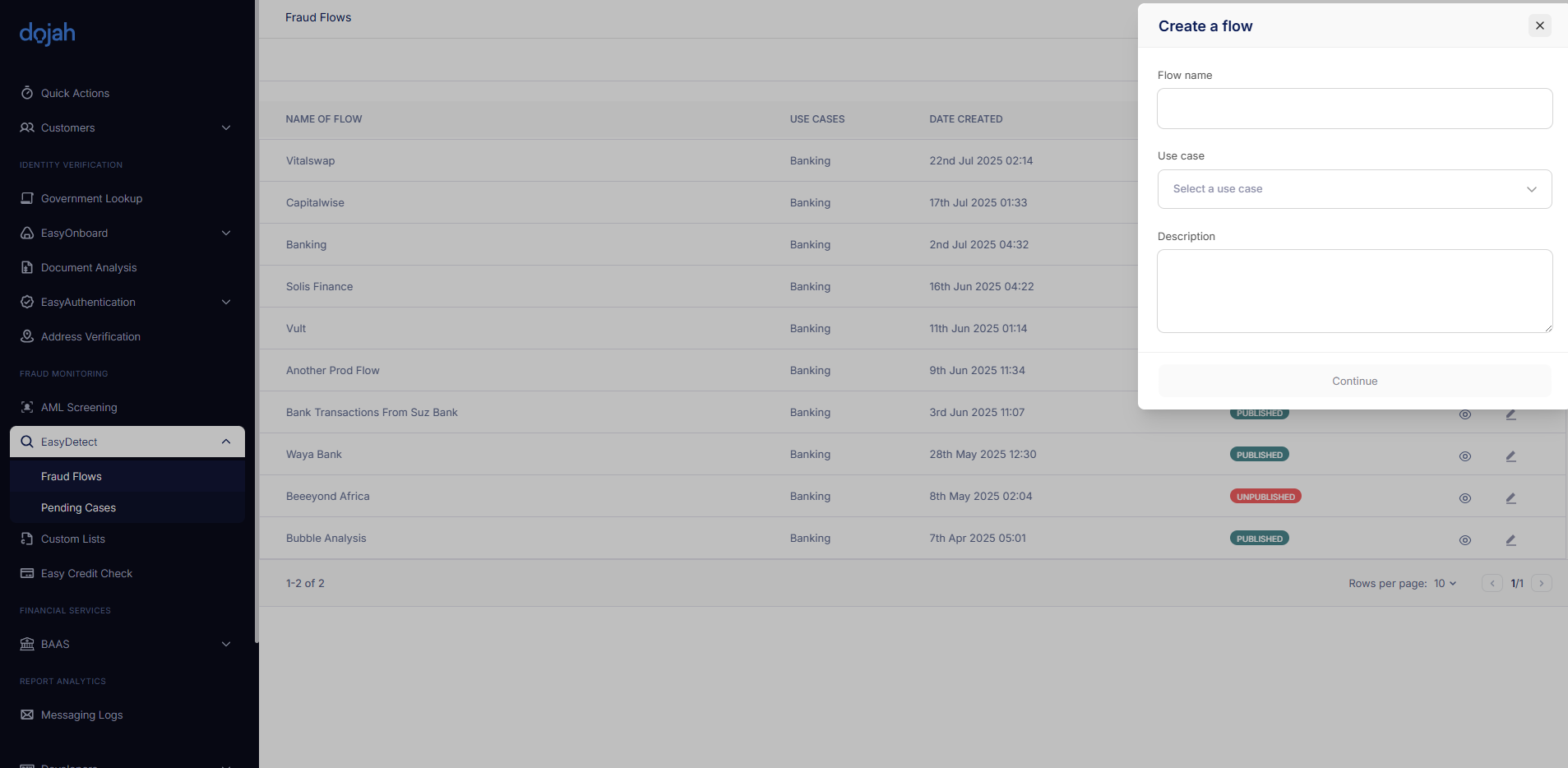The width and height of the screenshot is (1568, 768).
Task: Click the BAAS bank building icon
Action: (27, 644)
